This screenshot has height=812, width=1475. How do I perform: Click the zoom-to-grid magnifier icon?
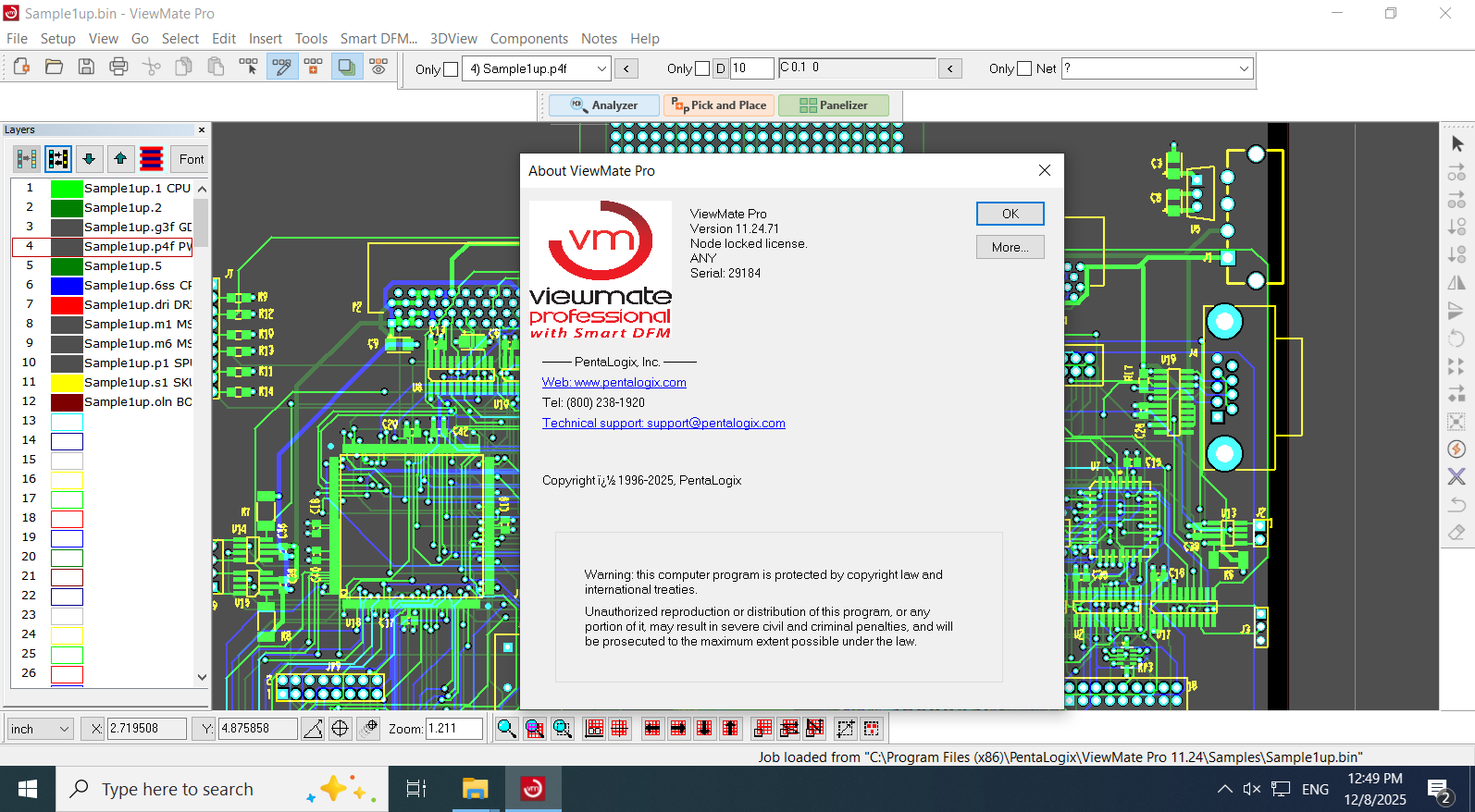tap(534, 729)
